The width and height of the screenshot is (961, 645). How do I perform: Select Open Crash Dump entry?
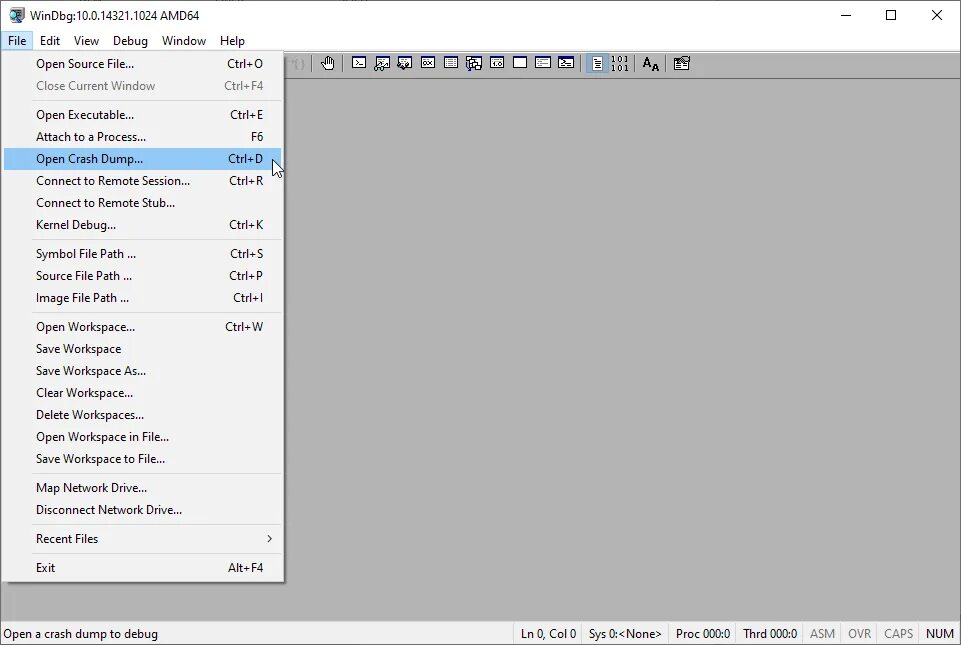[142, 159]
